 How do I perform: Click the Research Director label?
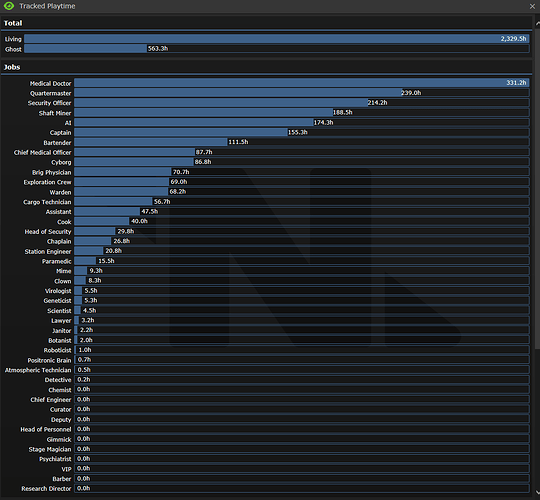pyautogui.click(x=46, y=489)
